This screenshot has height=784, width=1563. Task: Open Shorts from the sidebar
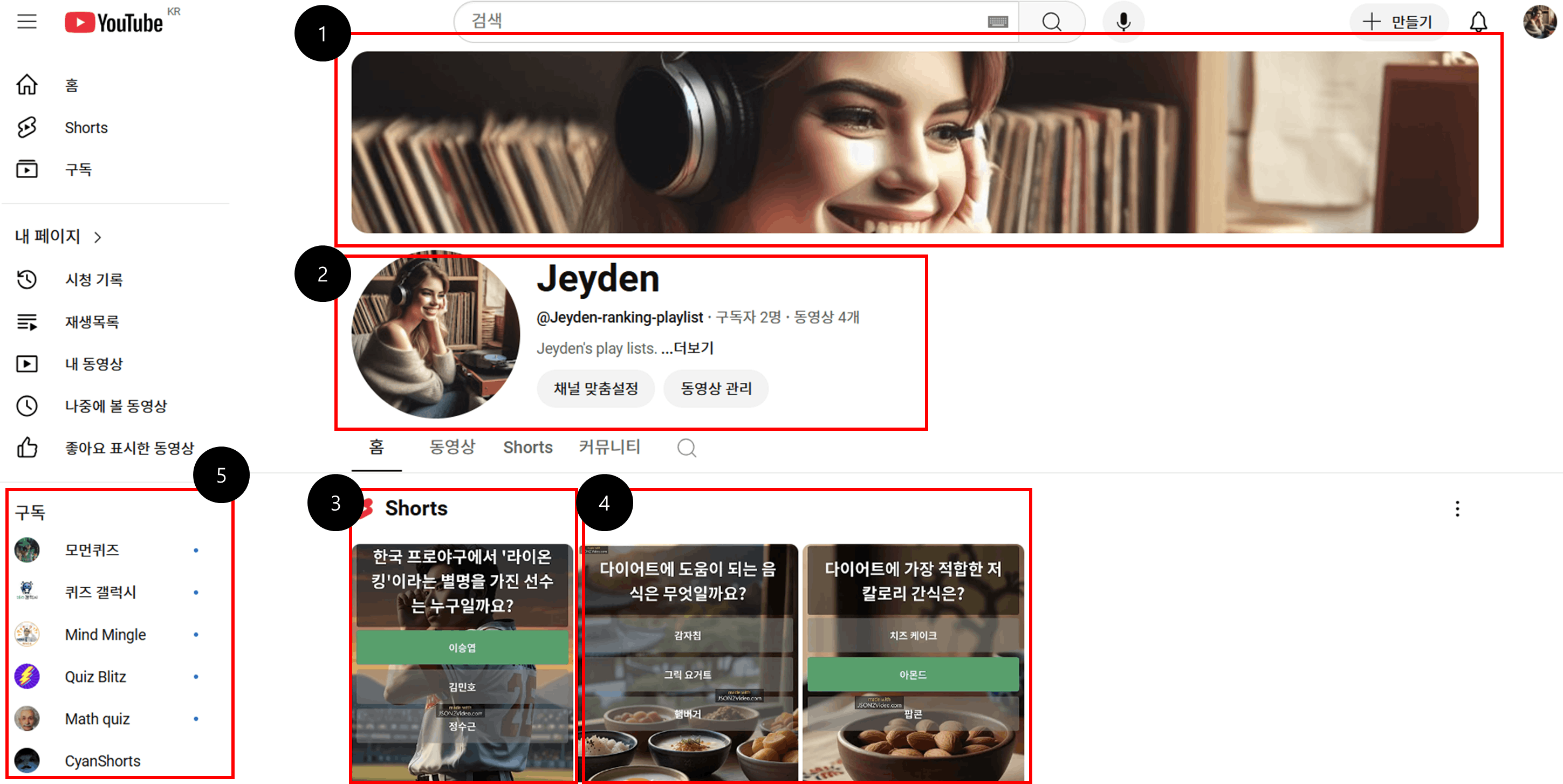(x=86, y=127)
